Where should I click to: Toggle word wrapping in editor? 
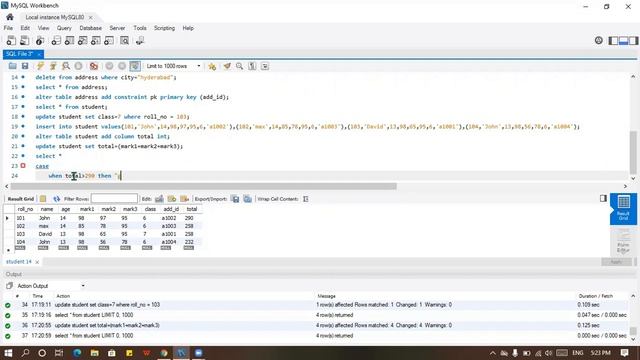pos(265,66)
